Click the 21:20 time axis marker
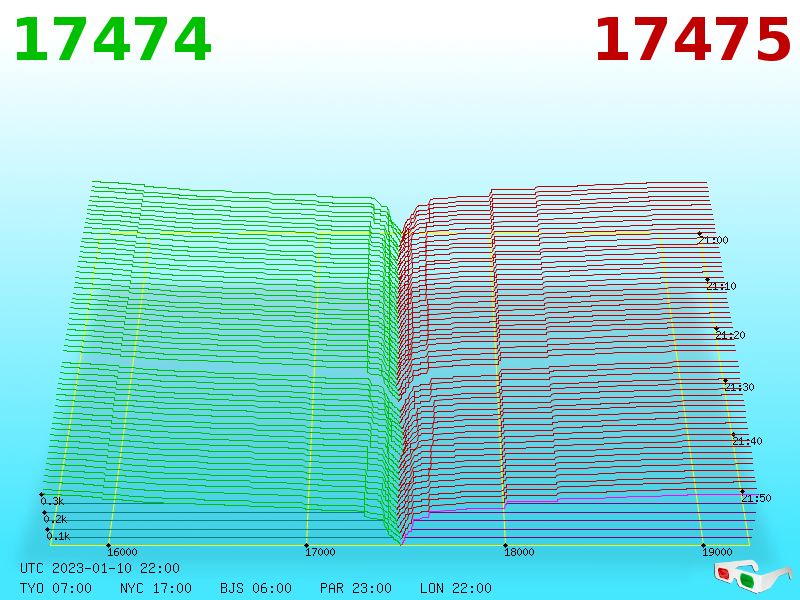The width and height of the screenshot is (800, 600). [x=731, y=335]
